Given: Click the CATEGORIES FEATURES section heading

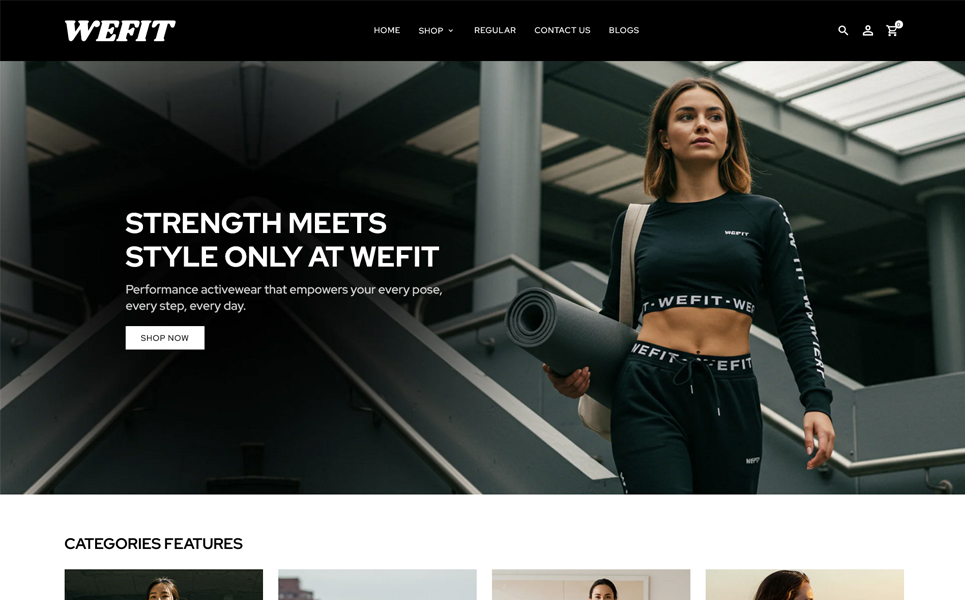Looking at the screenshot, I should tap(153, 543).
